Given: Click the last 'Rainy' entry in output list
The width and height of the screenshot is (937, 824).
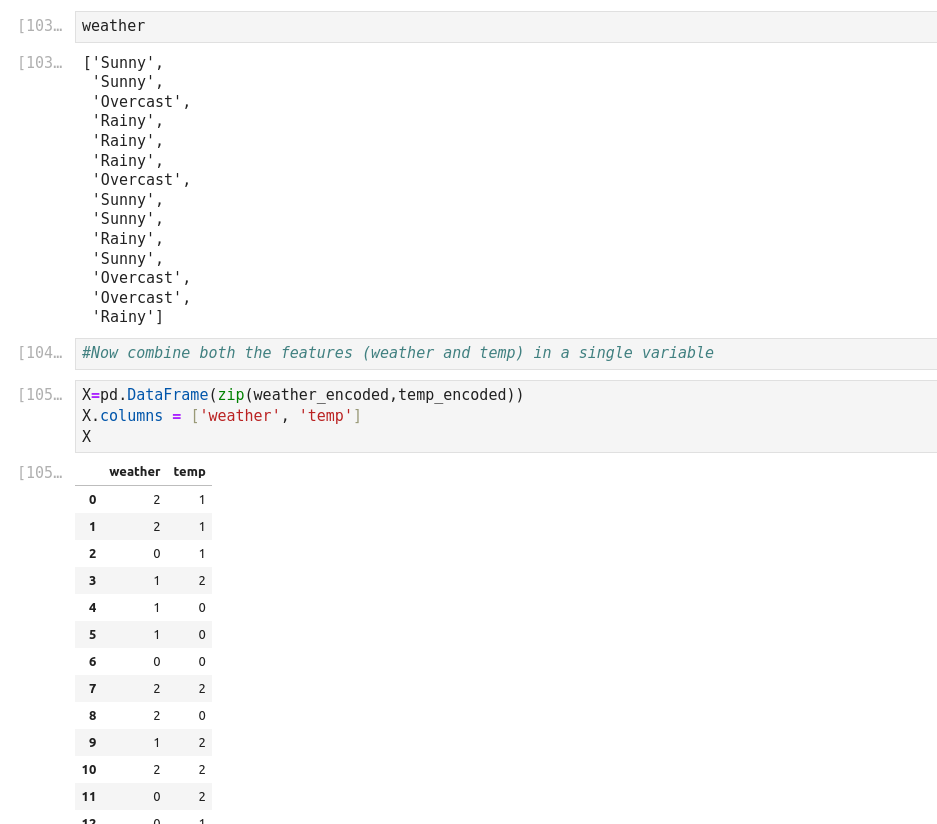Looking at the screenshot, I should click(x=123, y=317).
